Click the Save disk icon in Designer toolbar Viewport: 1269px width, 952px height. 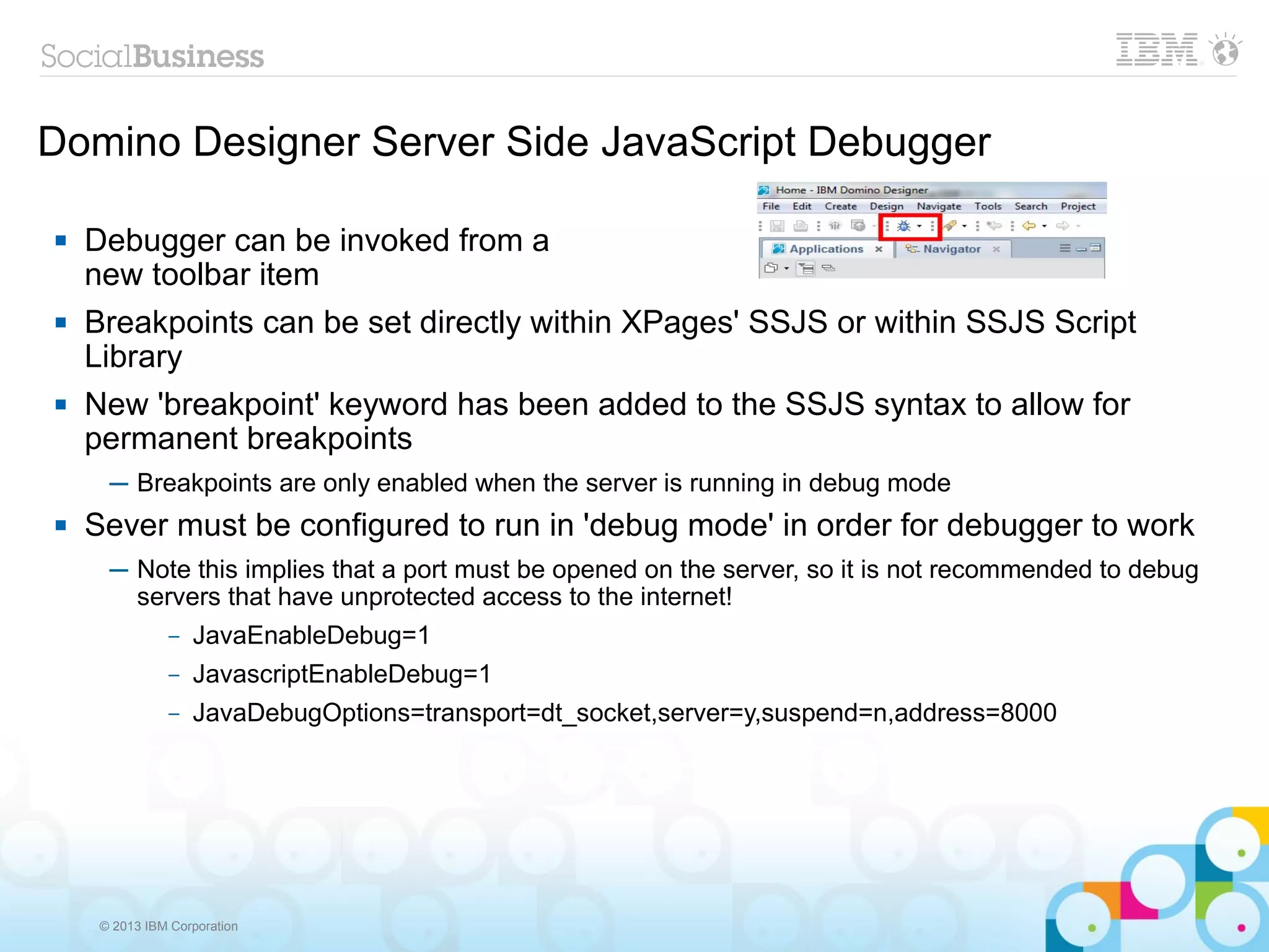click(x=777, y=226)
